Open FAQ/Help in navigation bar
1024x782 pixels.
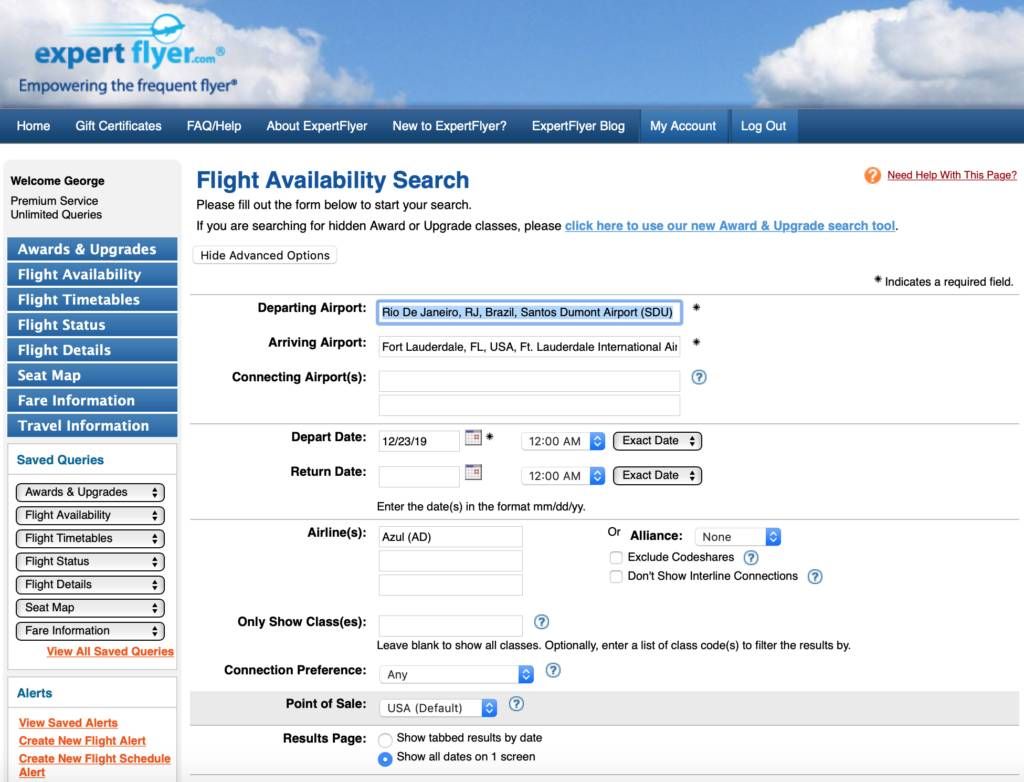[214, 126]
